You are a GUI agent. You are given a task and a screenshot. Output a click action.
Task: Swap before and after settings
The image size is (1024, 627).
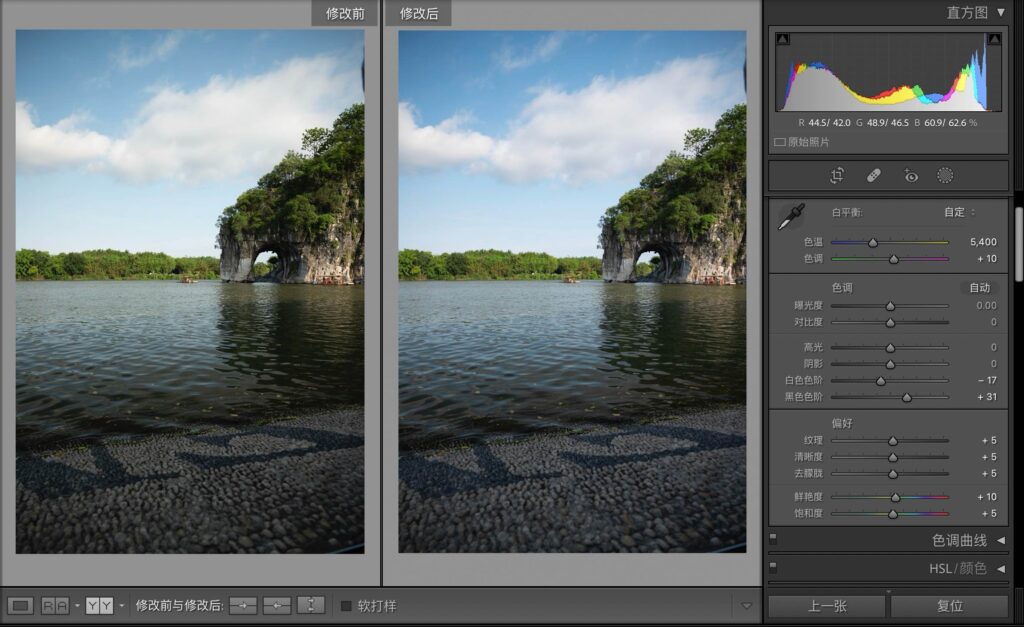click(312, 605)
